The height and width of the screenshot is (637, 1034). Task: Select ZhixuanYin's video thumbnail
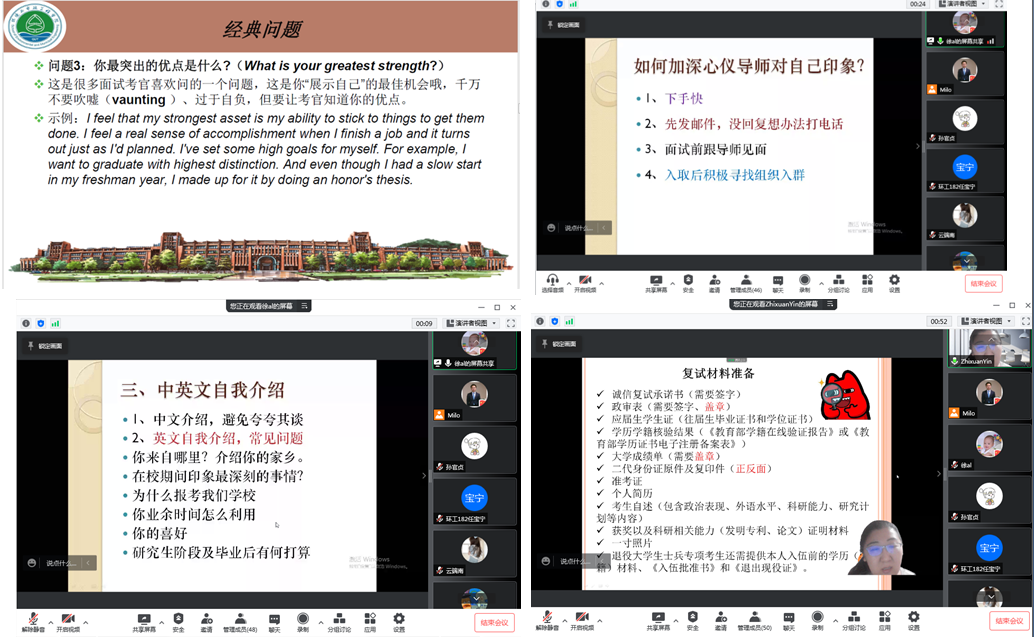click(988, 347)
